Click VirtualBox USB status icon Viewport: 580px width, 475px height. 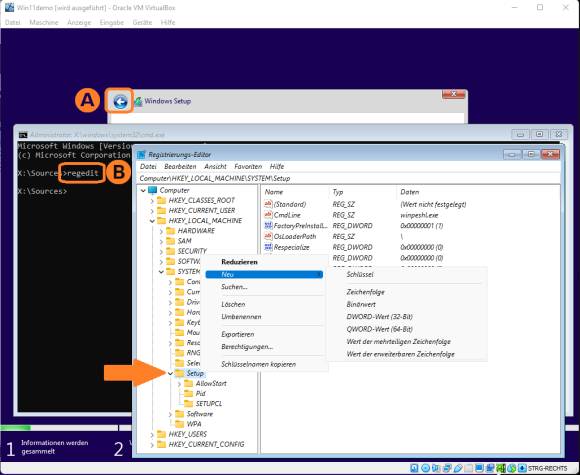click(458, 468)
